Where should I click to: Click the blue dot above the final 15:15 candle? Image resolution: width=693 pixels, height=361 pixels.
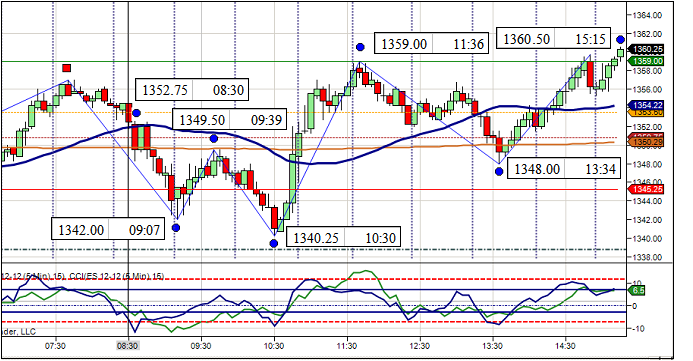click(x=621, y=40)
